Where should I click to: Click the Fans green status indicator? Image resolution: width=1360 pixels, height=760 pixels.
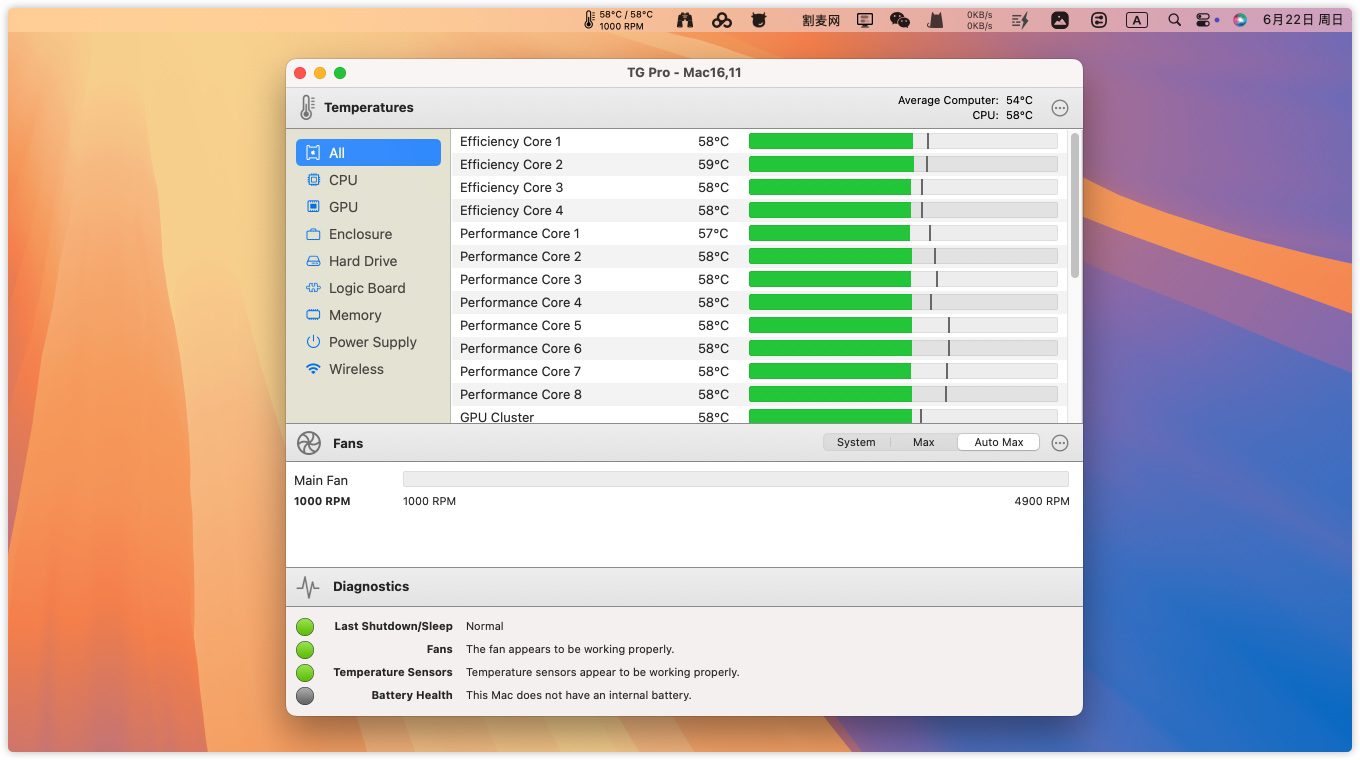coord(305,650)
